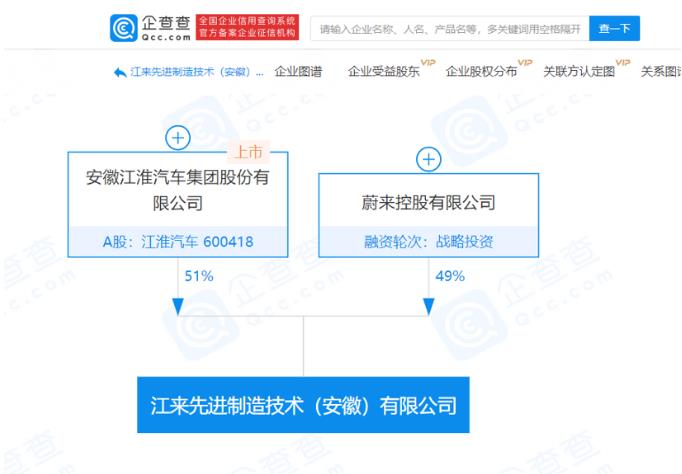Switch to the 企业图谱 tab

click(296, 72)
